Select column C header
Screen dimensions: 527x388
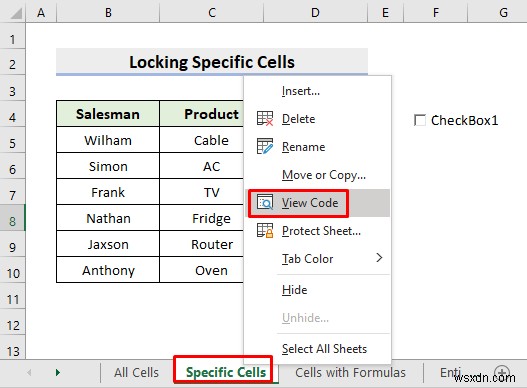pyautogui.click(x=212, y=13)
